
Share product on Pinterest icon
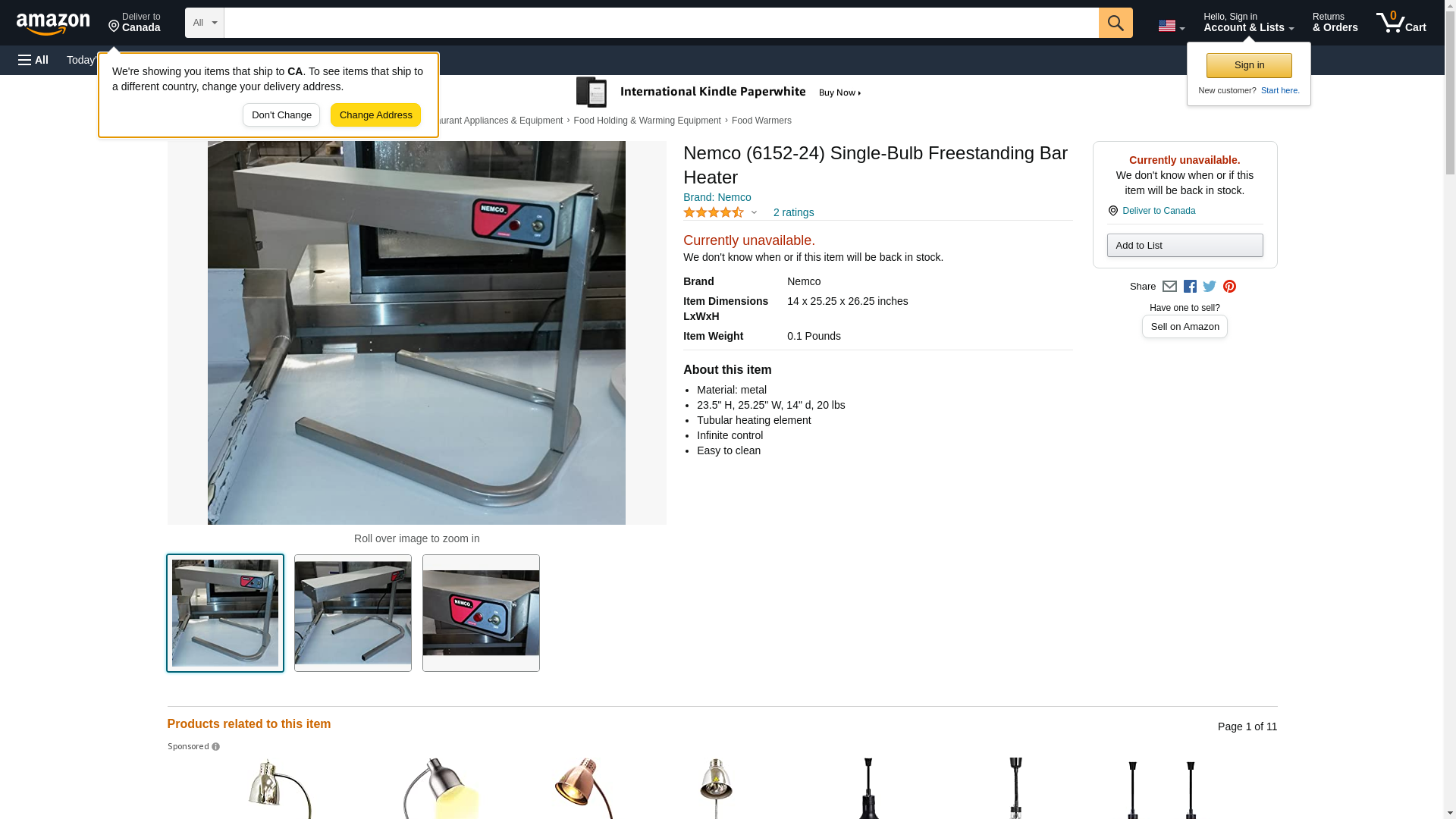pos(1229,287)
